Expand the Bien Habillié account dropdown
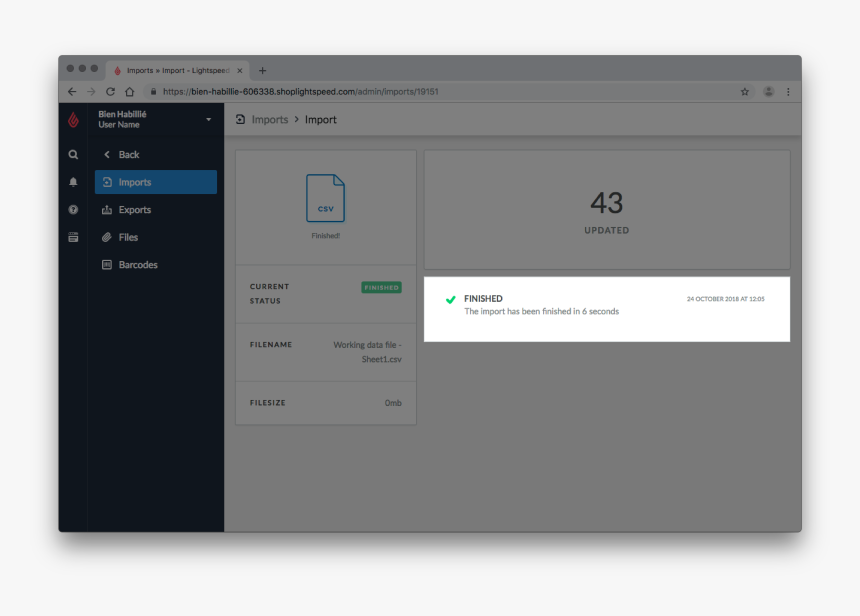The width and height of the screenshot is (860, 616). (x=208, y=120)
